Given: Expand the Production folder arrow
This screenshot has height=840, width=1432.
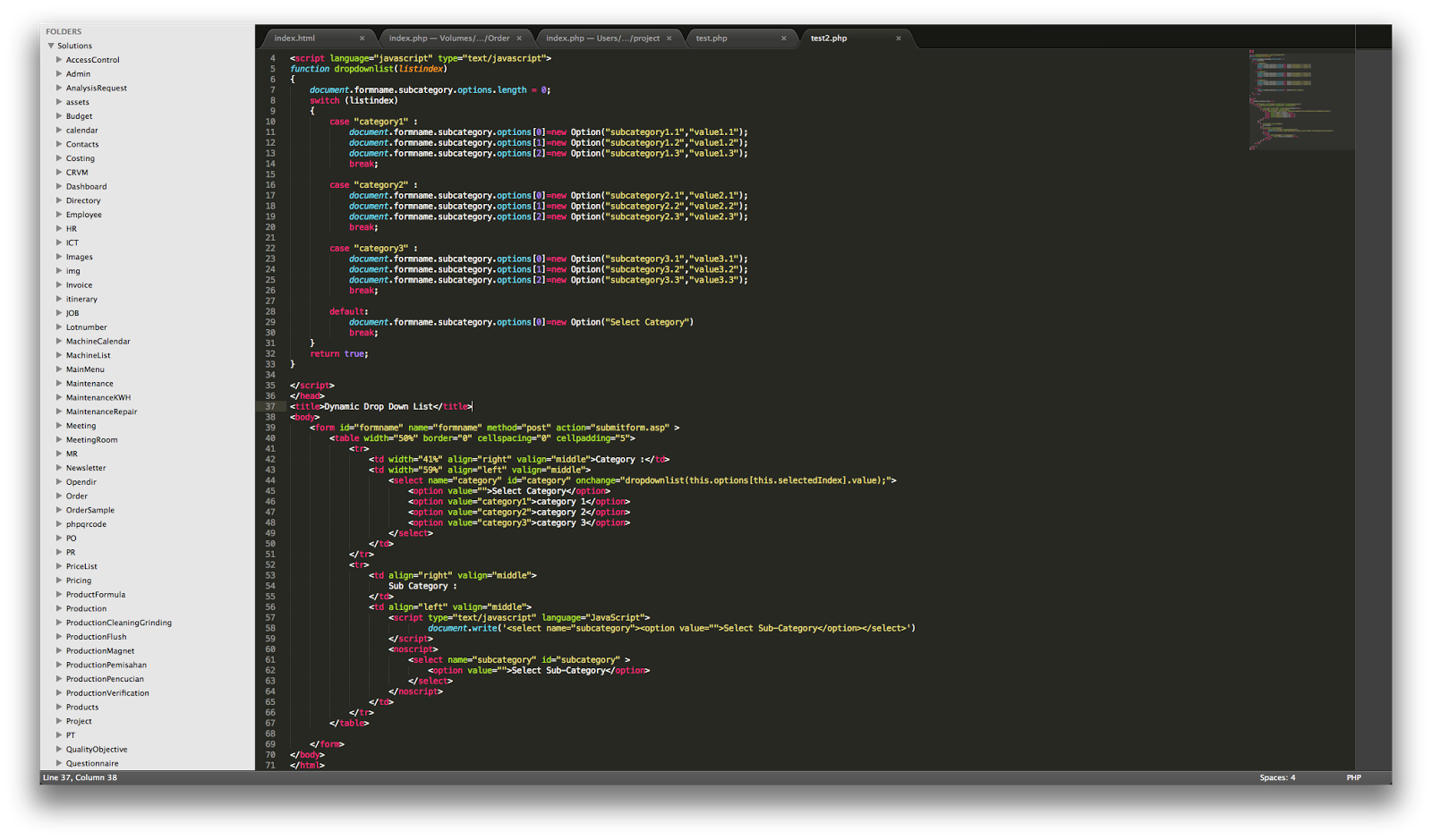Looking at the screenshot, I should (x=59, y=608).
